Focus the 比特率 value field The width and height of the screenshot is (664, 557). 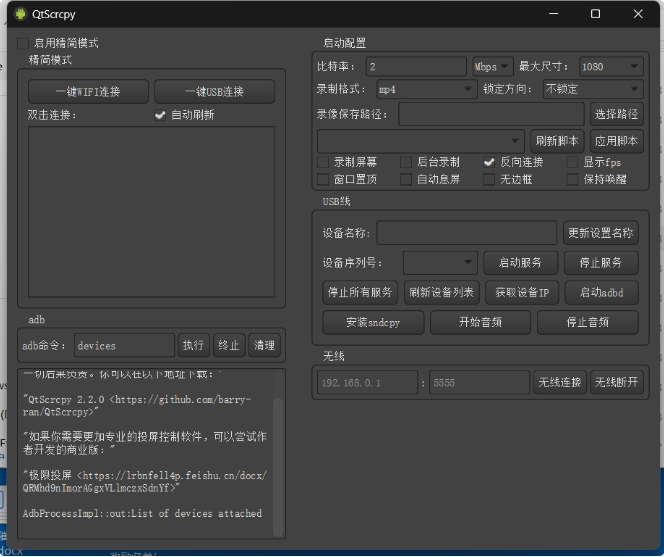click(416, 67)
